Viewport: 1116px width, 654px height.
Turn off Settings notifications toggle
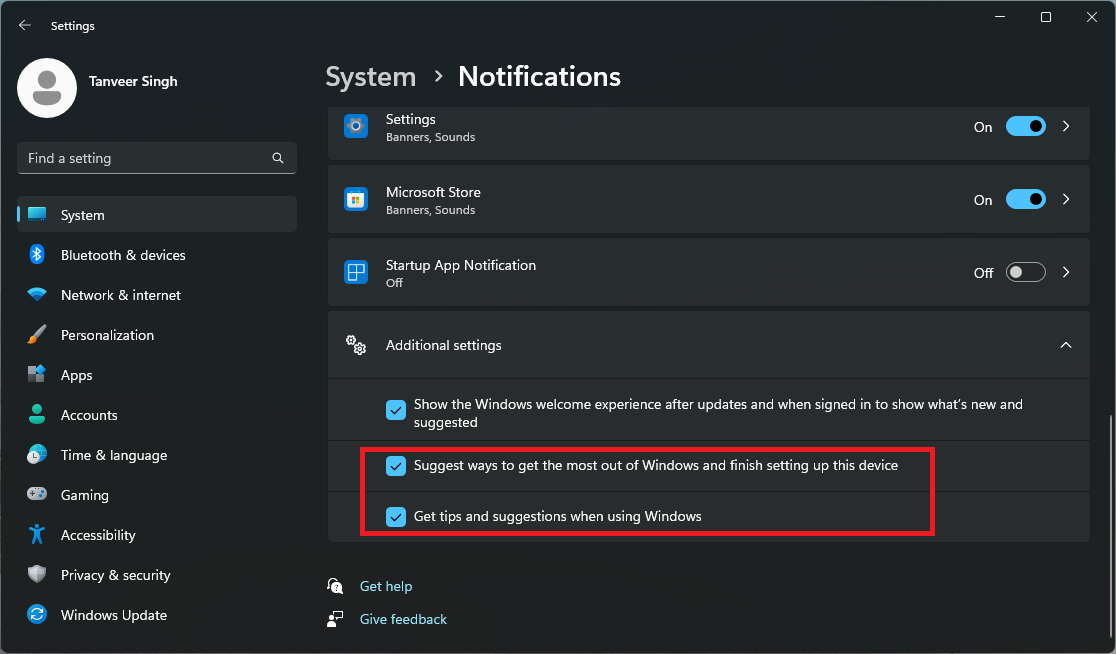[x=1025, y=126]
